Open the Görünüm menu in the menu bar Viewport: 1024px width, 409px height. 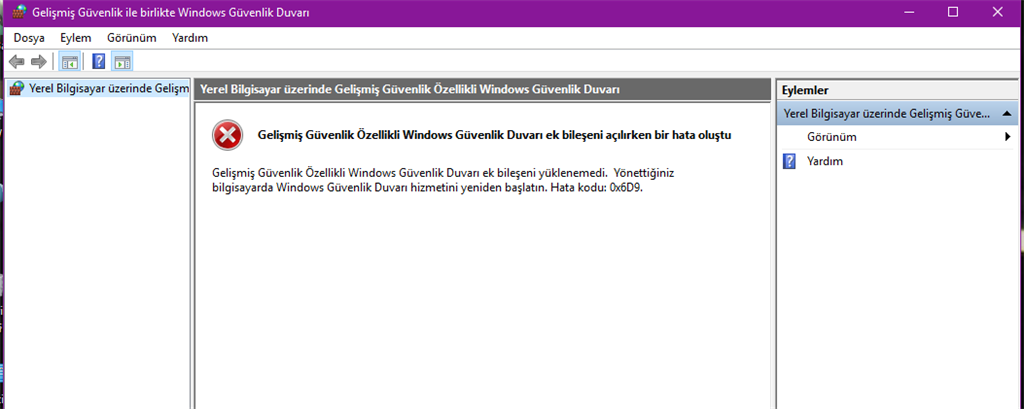(132, 38)
